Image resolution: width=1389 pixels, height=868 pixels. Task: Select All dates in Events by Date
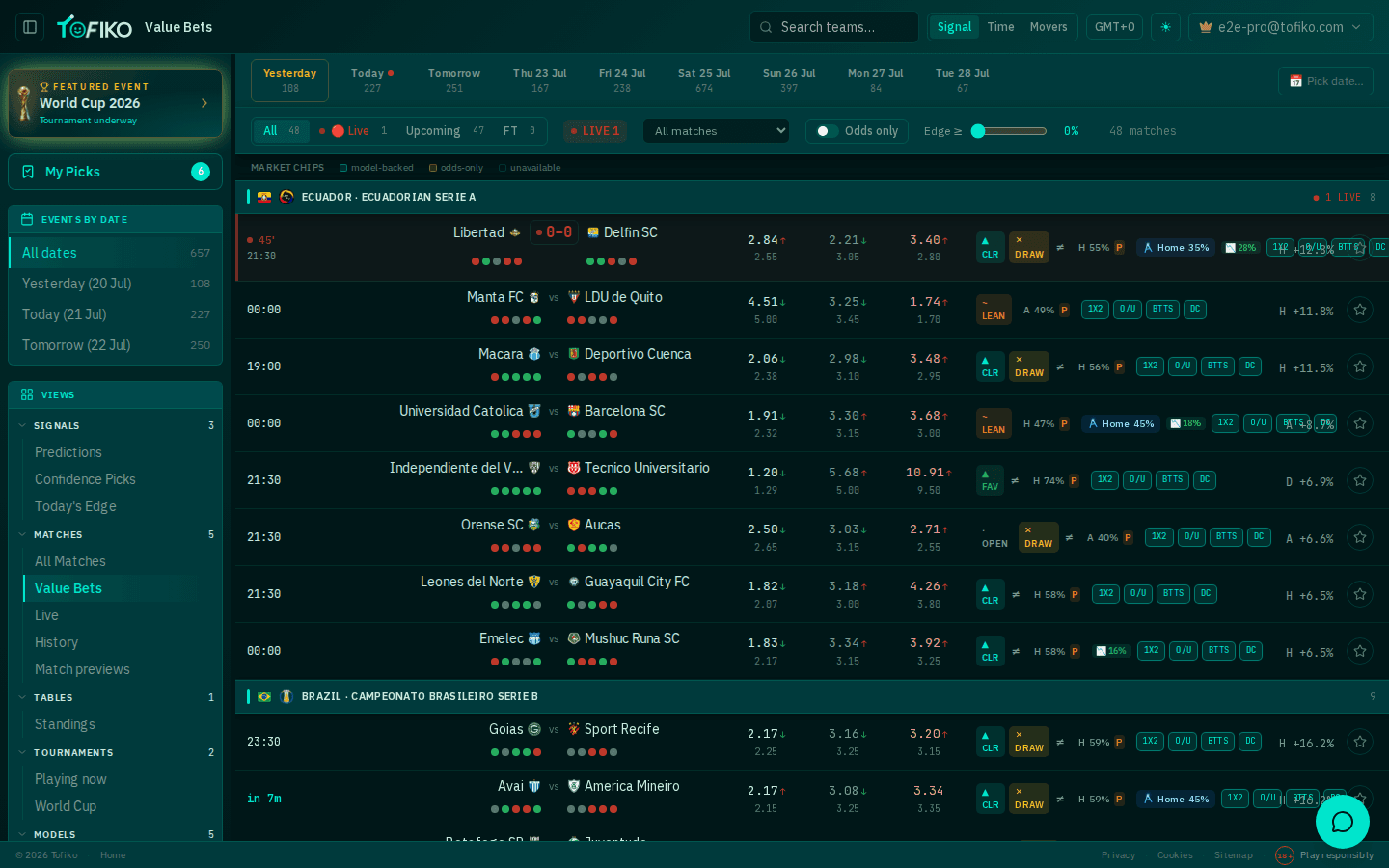115,253
